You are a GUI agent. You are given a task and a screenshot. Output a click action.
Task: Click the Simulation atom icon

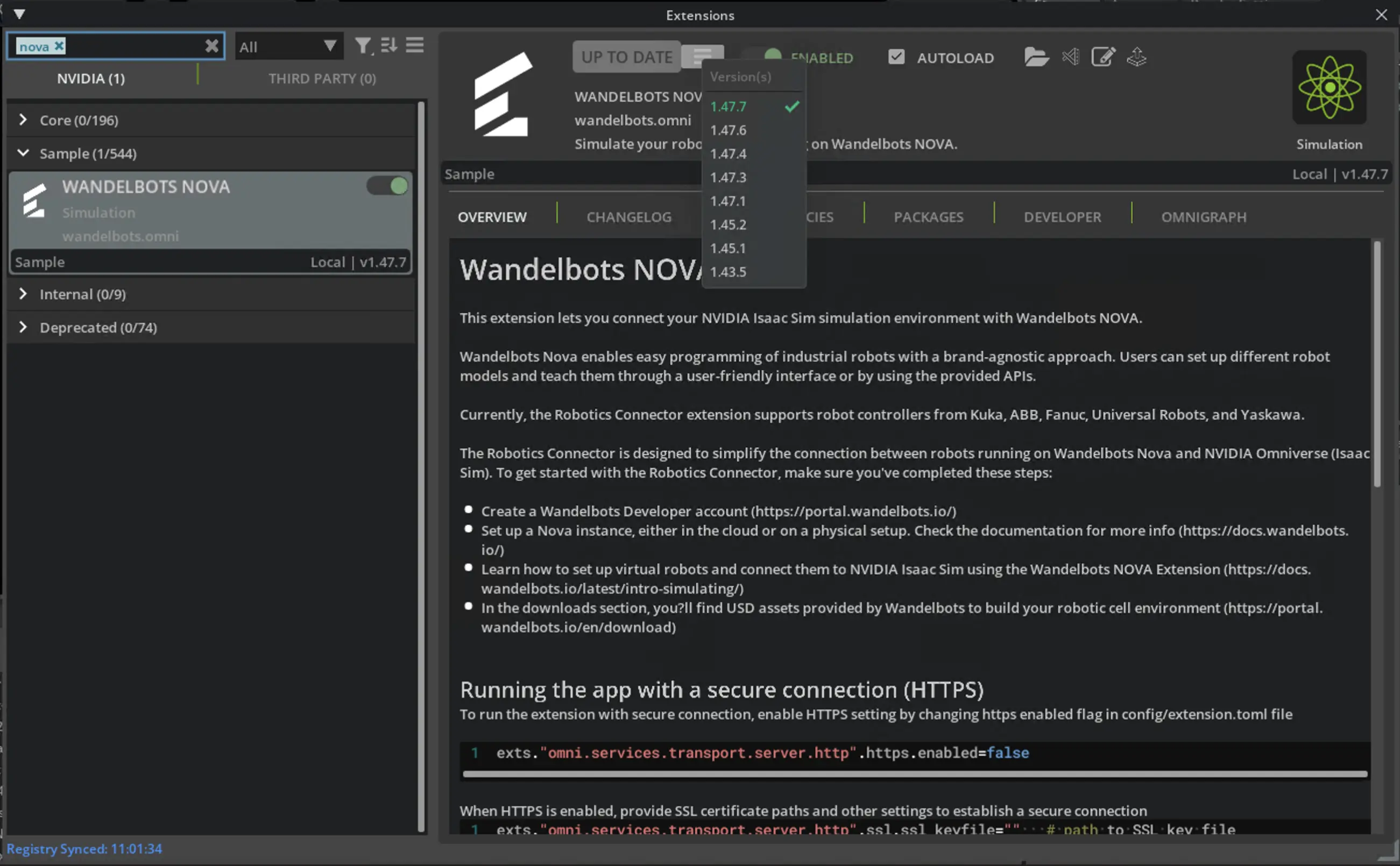coord(1329,88)
